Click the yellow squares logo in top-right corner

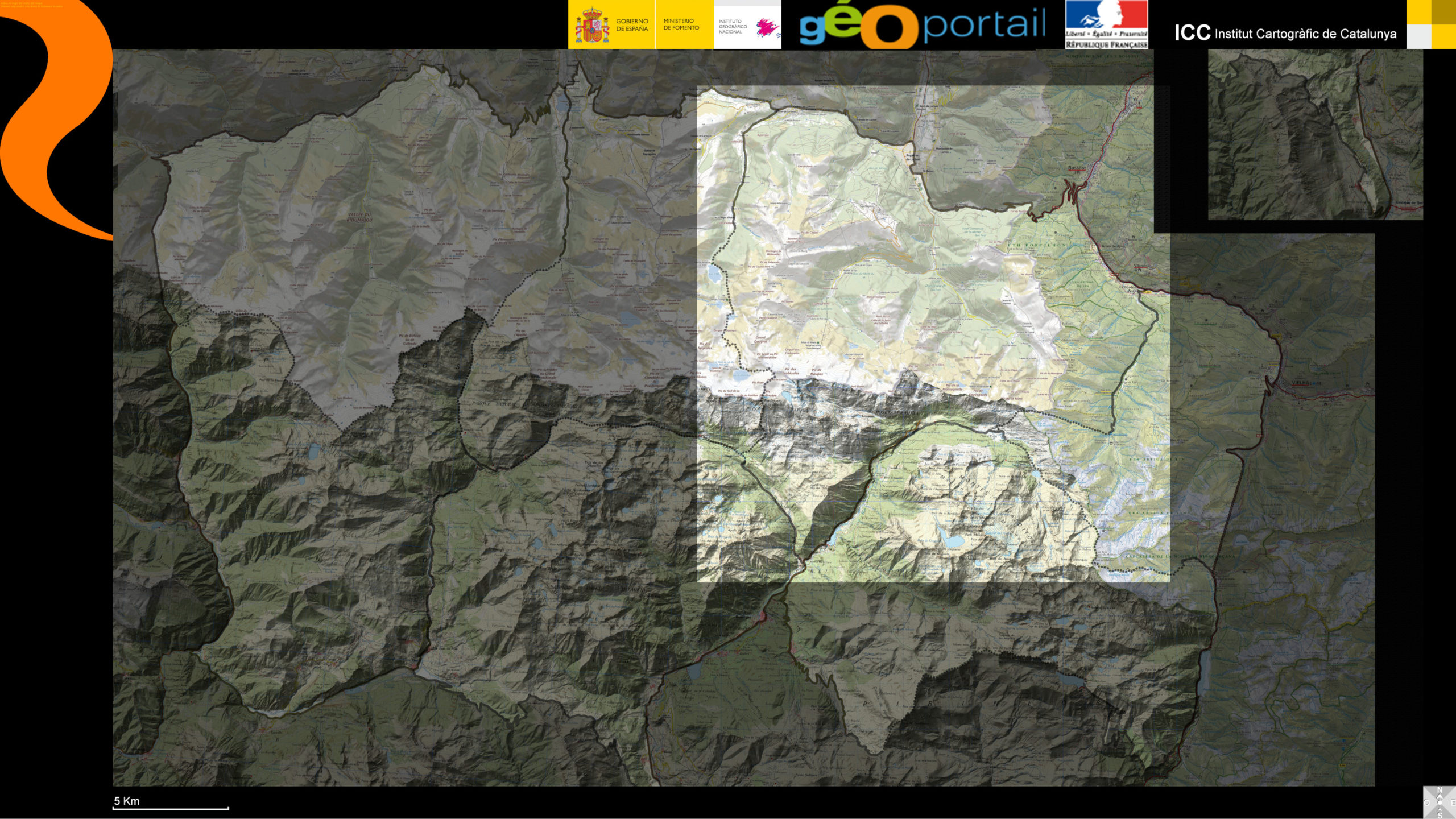click(x=1431, y=24)
